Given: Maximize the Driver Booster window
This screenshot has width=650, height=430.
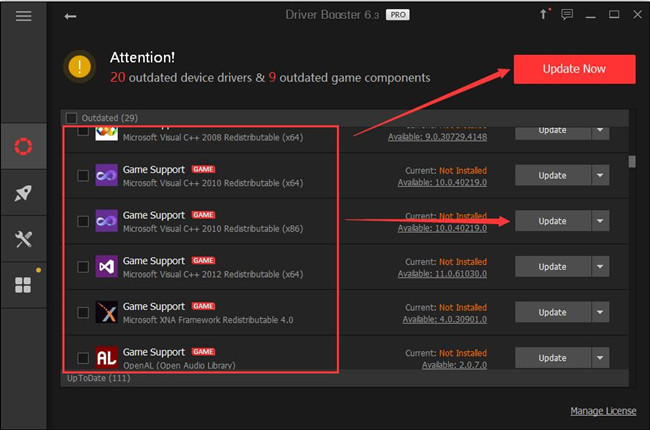Looking at the screenshot, I should tap(614, 15).
